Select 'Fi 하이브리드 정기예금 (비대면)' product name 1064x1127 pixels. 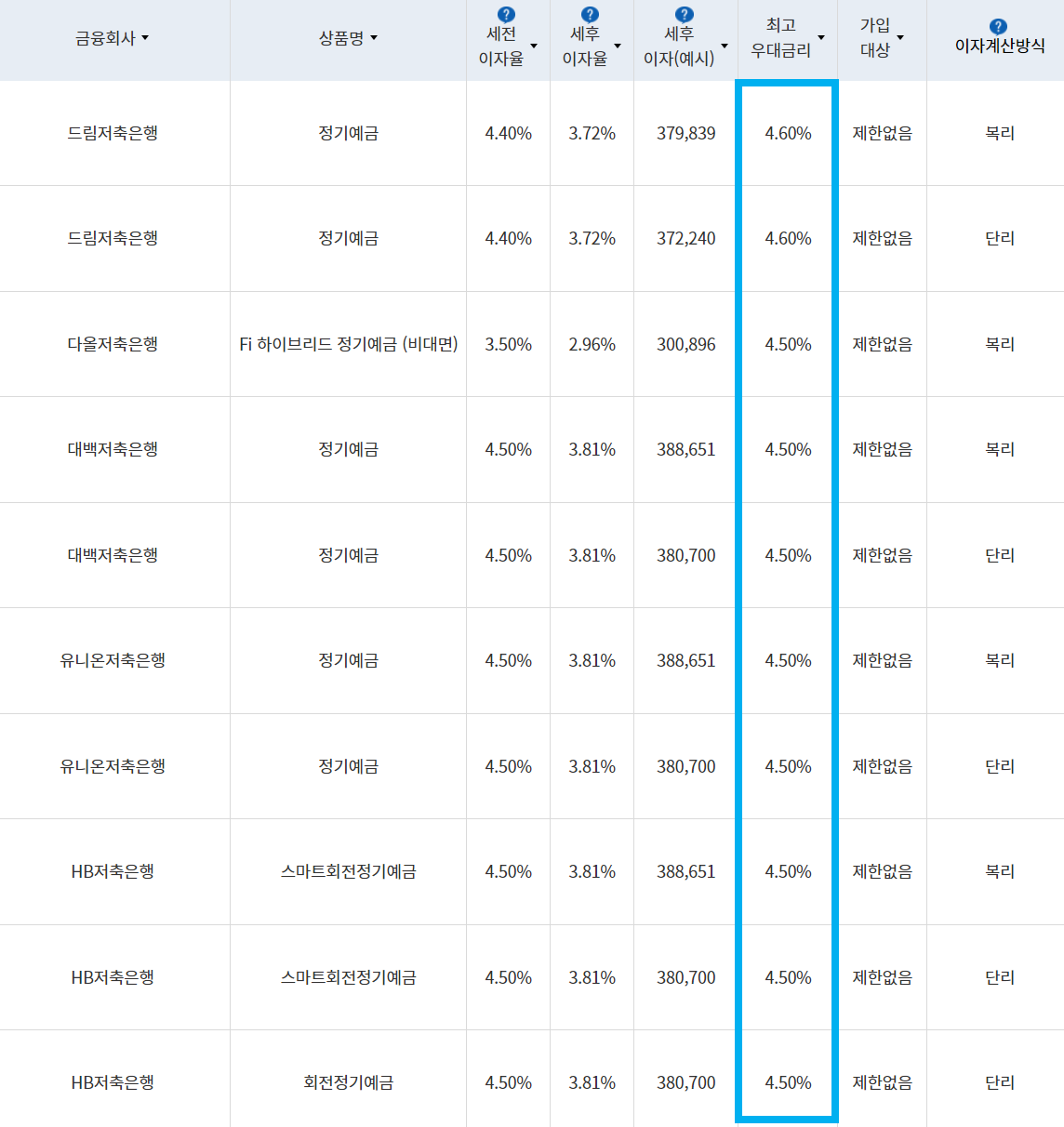[x=349, y=344]
